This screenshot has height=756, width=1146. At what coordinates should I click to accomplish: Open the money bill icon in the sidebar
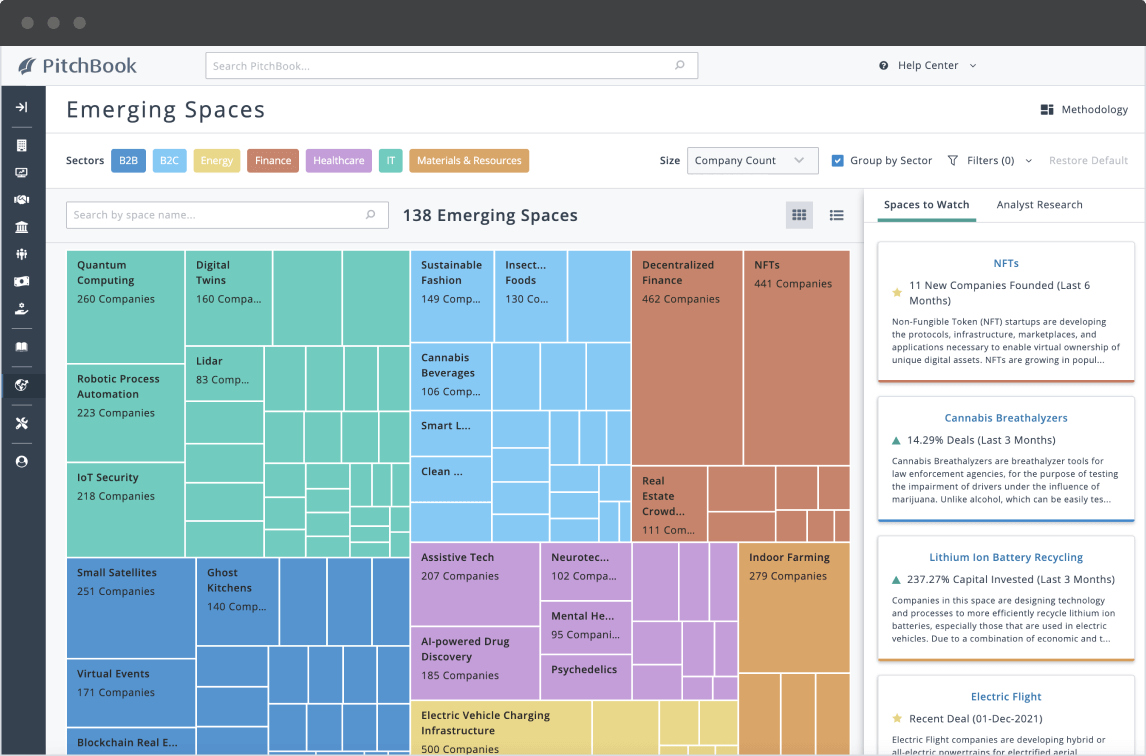(x=22, y=281)
